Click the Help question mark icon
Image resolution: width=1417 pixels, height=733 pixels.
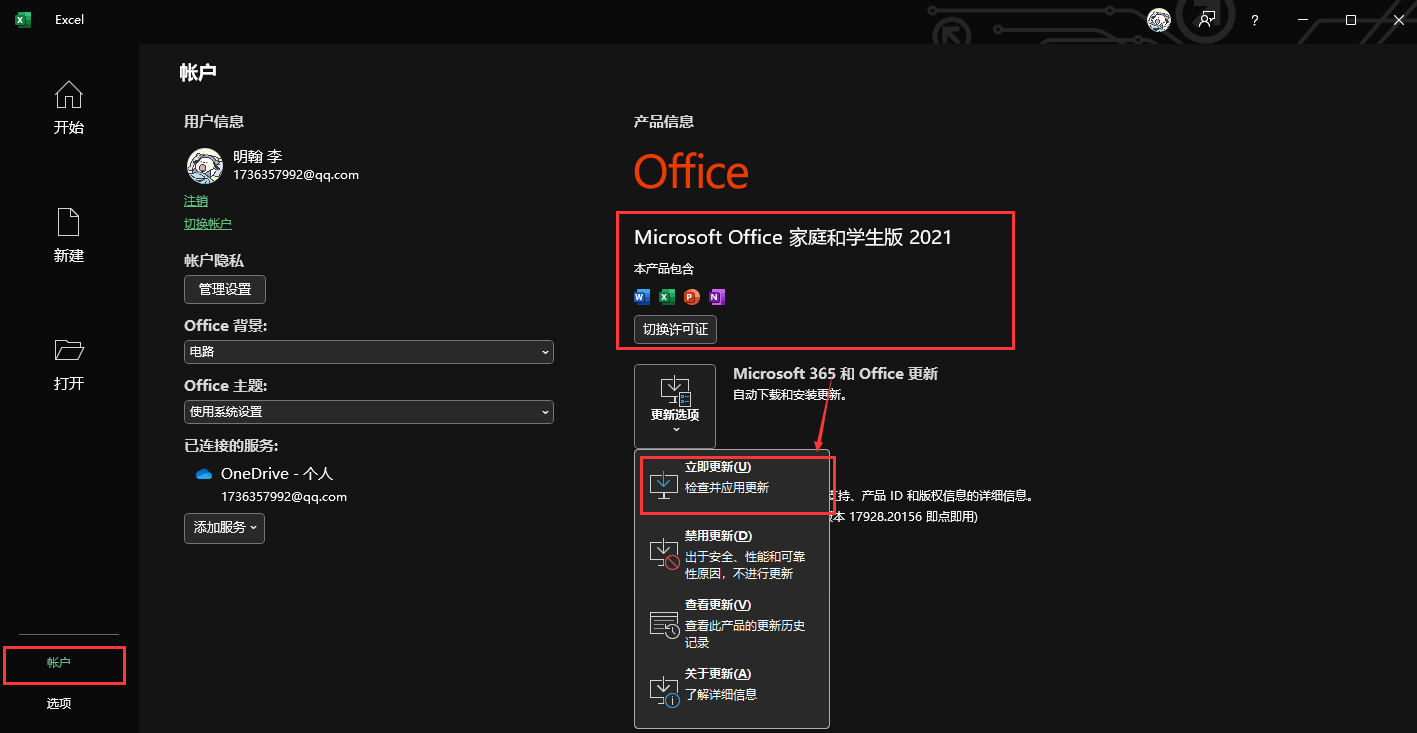click(1255, 20)
